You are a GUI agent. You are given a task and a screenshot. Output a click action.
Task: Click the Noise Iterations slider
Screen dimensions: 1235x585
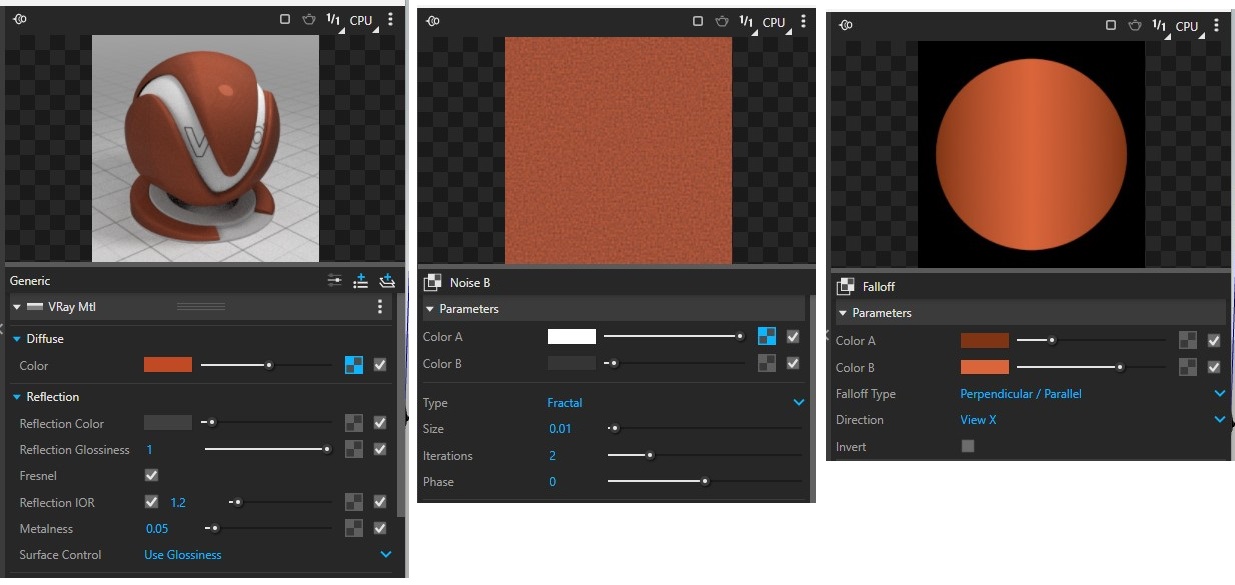(705, 455)
